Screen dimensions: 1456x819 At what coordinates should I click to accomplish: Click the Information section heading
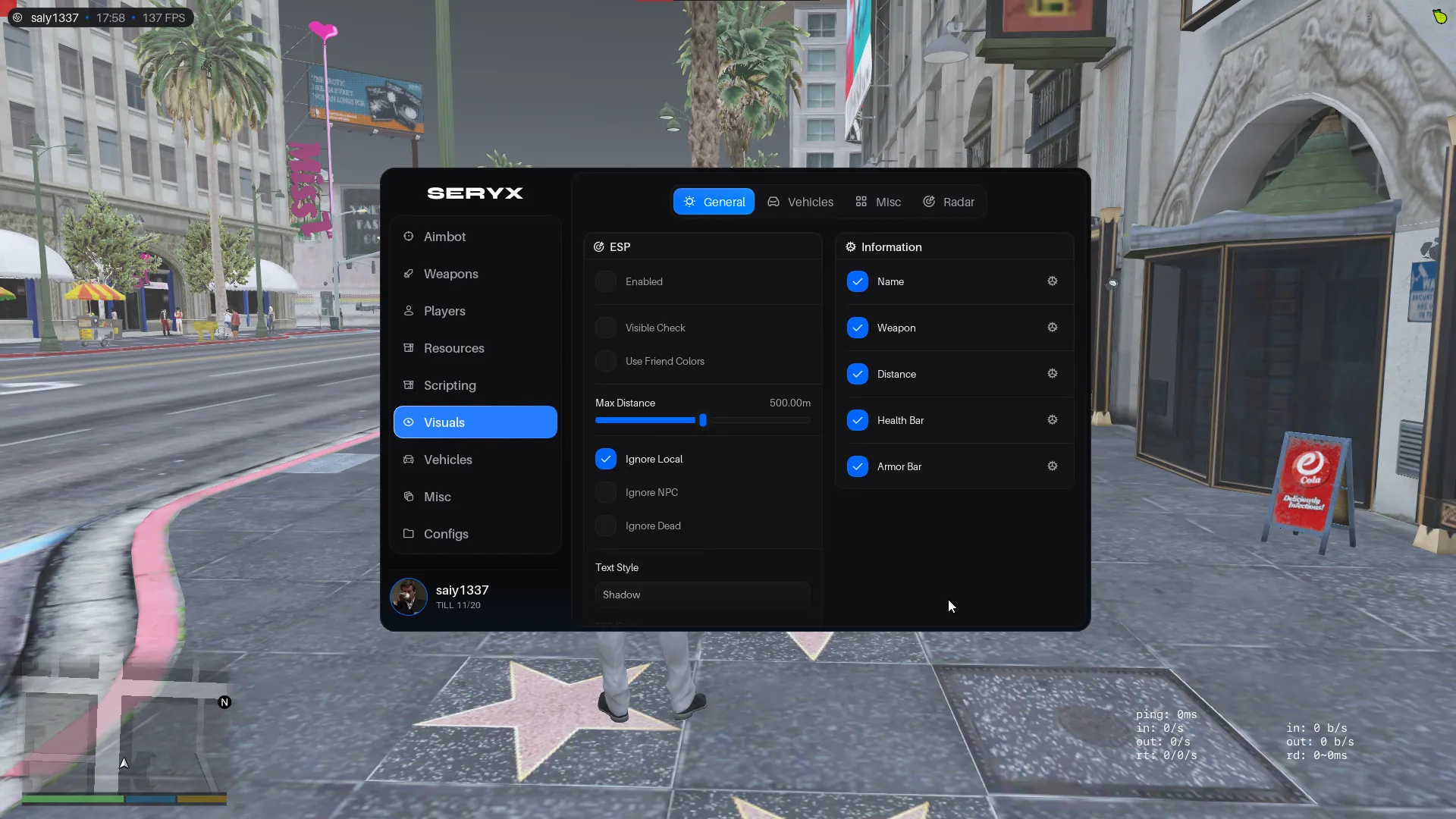pos(891,247)
